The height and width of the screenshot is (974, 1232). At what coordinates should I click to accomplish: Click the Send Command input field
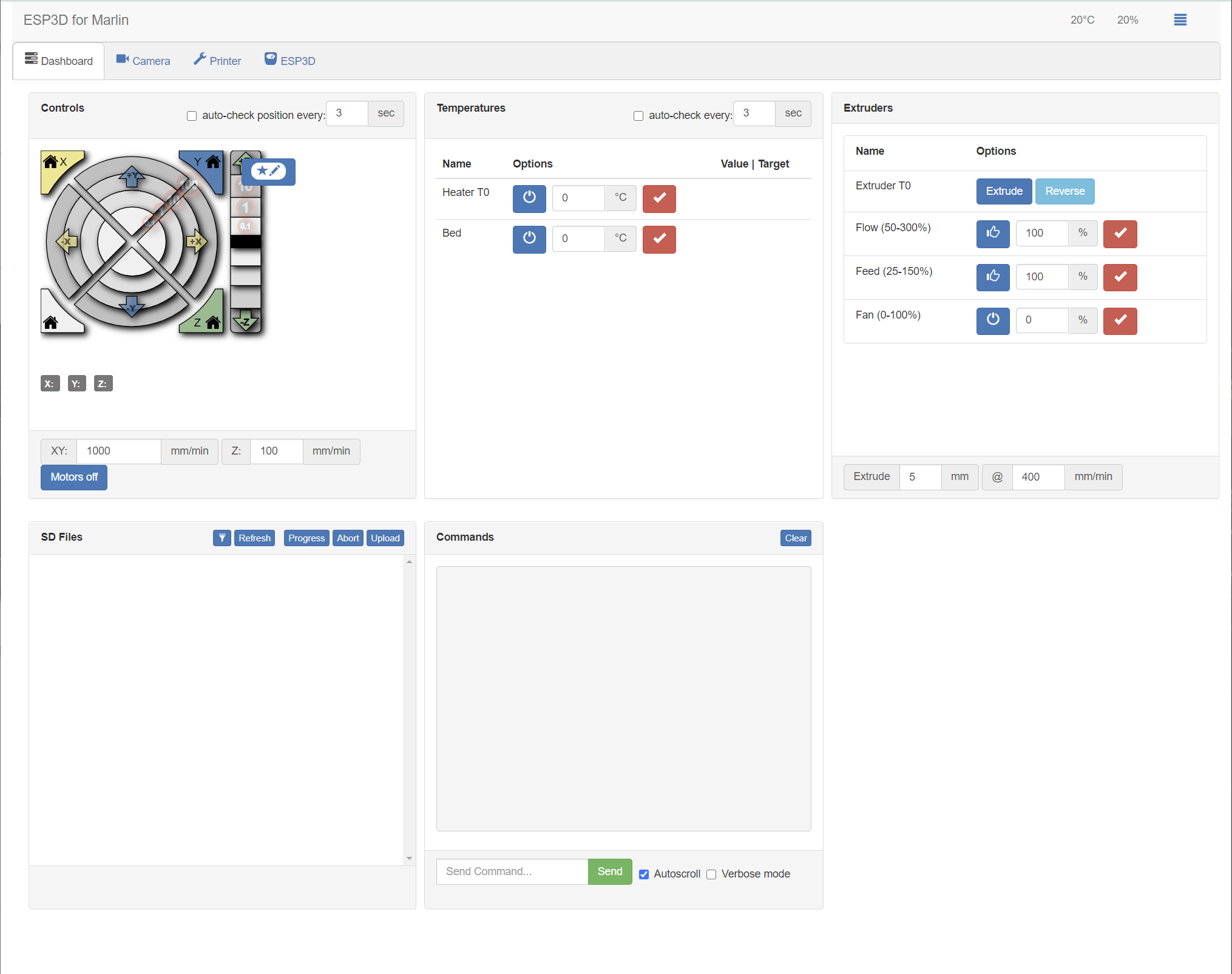(x=512, y=872)
